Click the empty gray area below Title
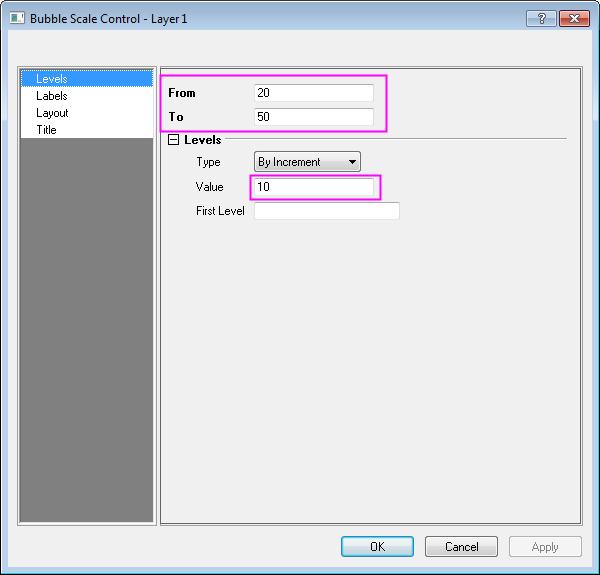 pyautogui.click(x=86, y=330)
